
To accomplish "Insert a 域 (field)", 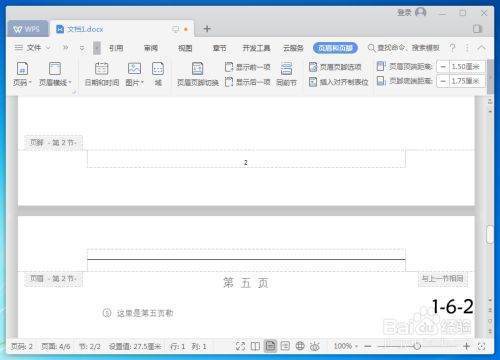I will tap(158, 74).
